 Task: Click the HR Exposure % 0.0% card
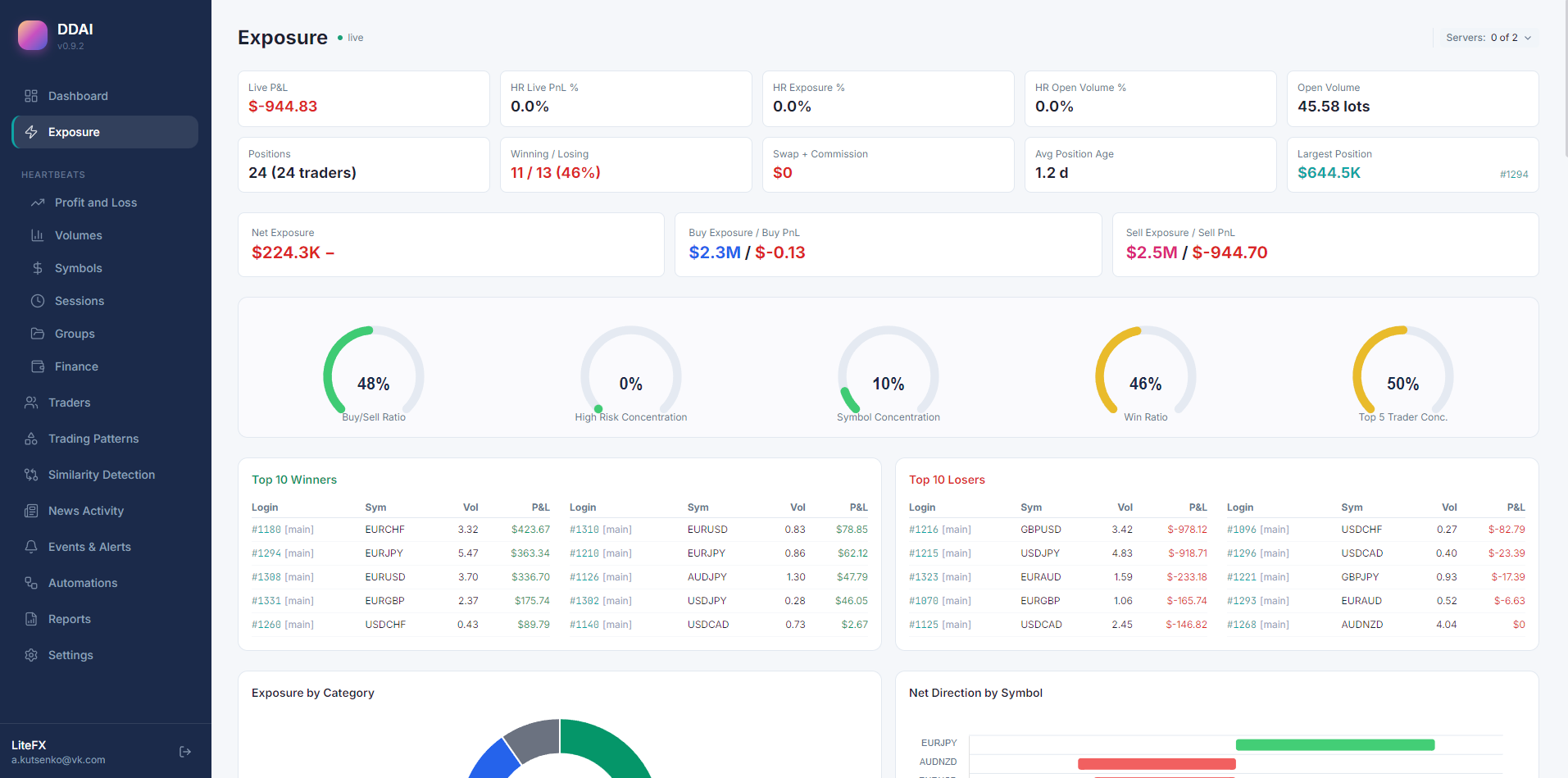click(889, 98)
